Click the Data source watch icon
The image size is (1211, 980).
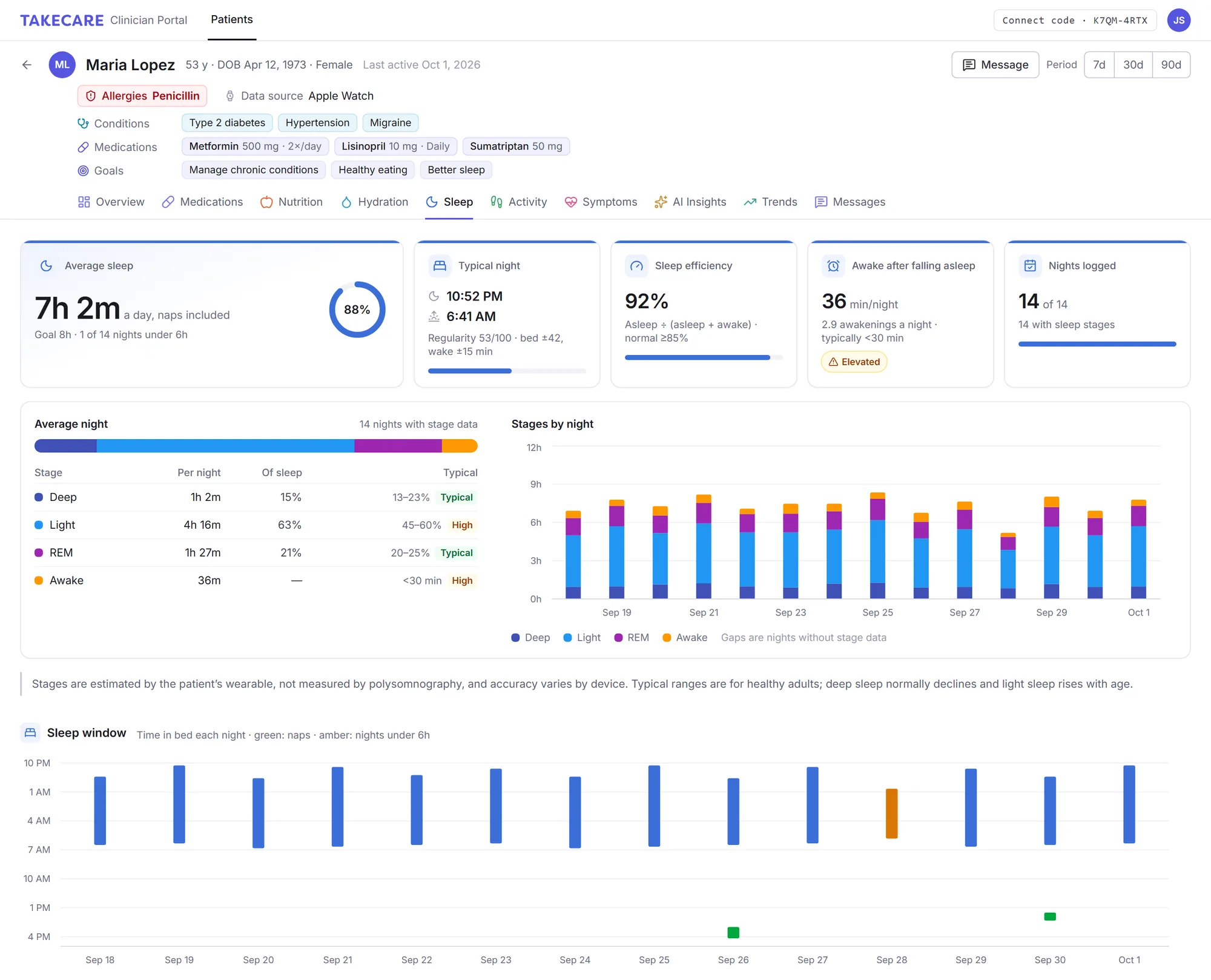[230, 96]
